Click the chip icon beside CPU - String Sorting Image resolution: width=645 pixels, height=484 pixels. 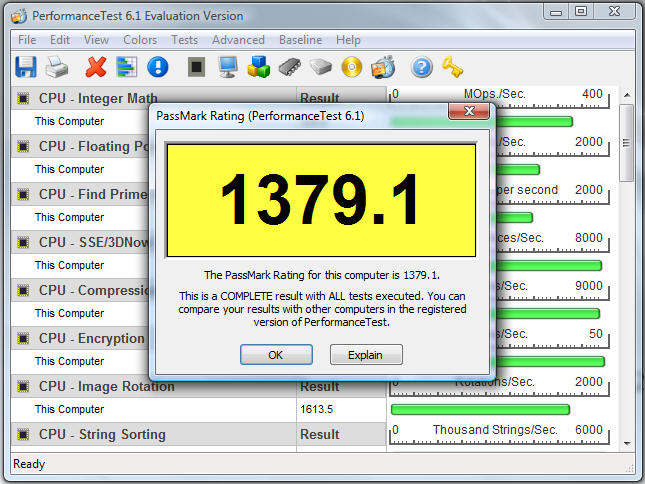[23, 434]
